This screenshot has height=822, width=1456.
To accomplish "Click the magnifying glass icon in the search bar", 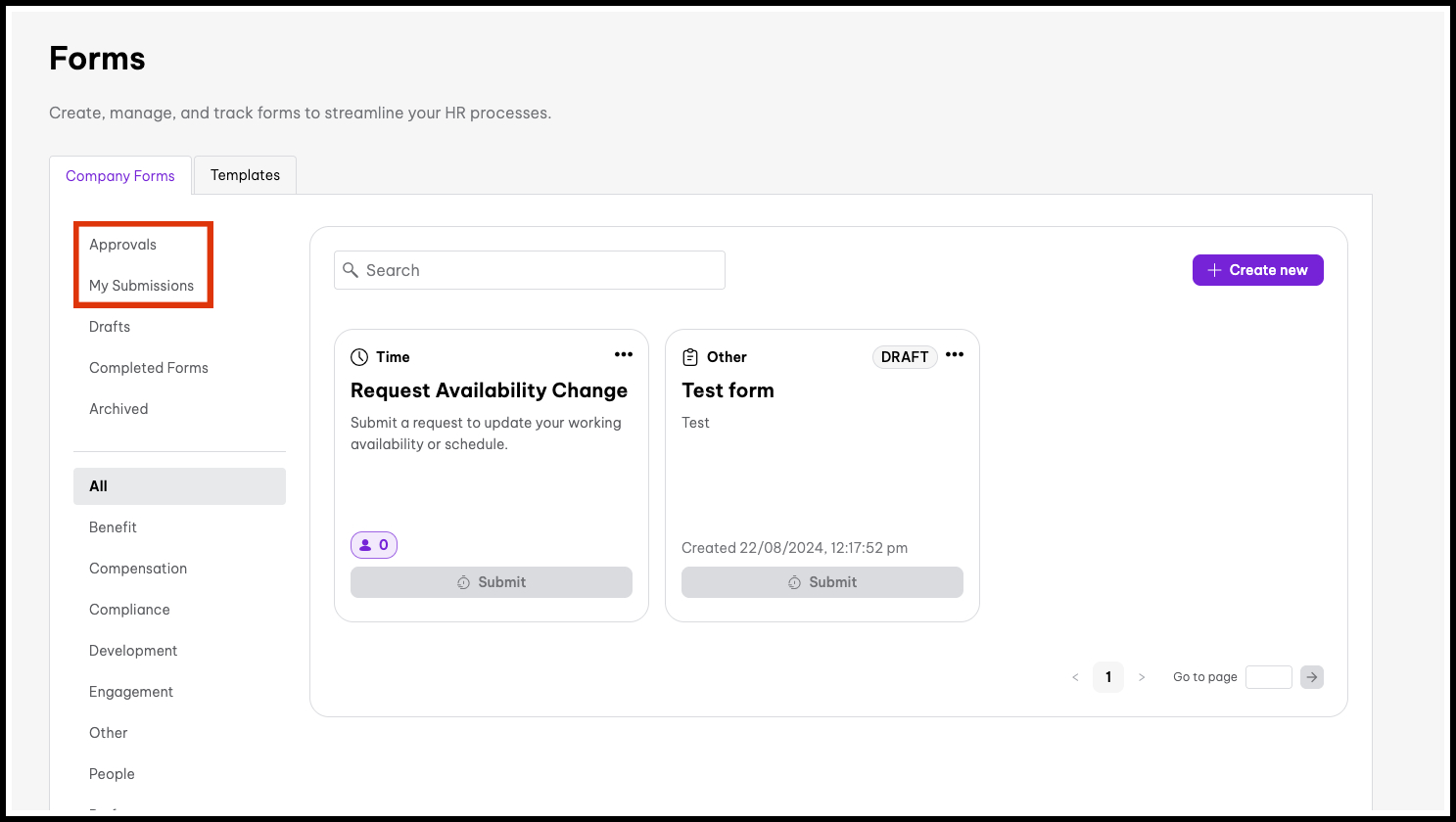I will (x=352, y=270).
